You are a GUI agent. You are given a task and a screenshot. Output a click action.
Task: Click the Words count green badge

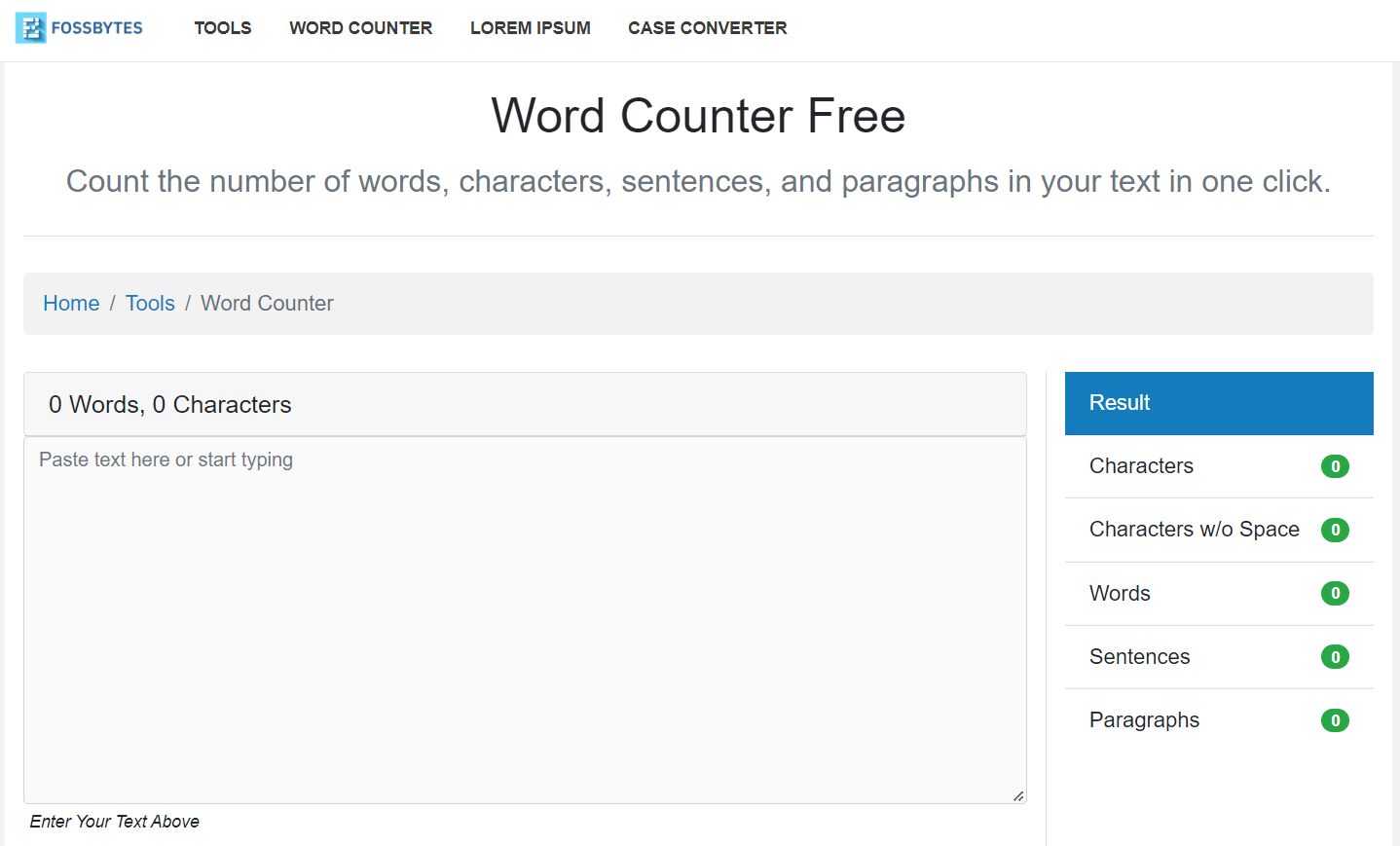[x=1335, y=593]
